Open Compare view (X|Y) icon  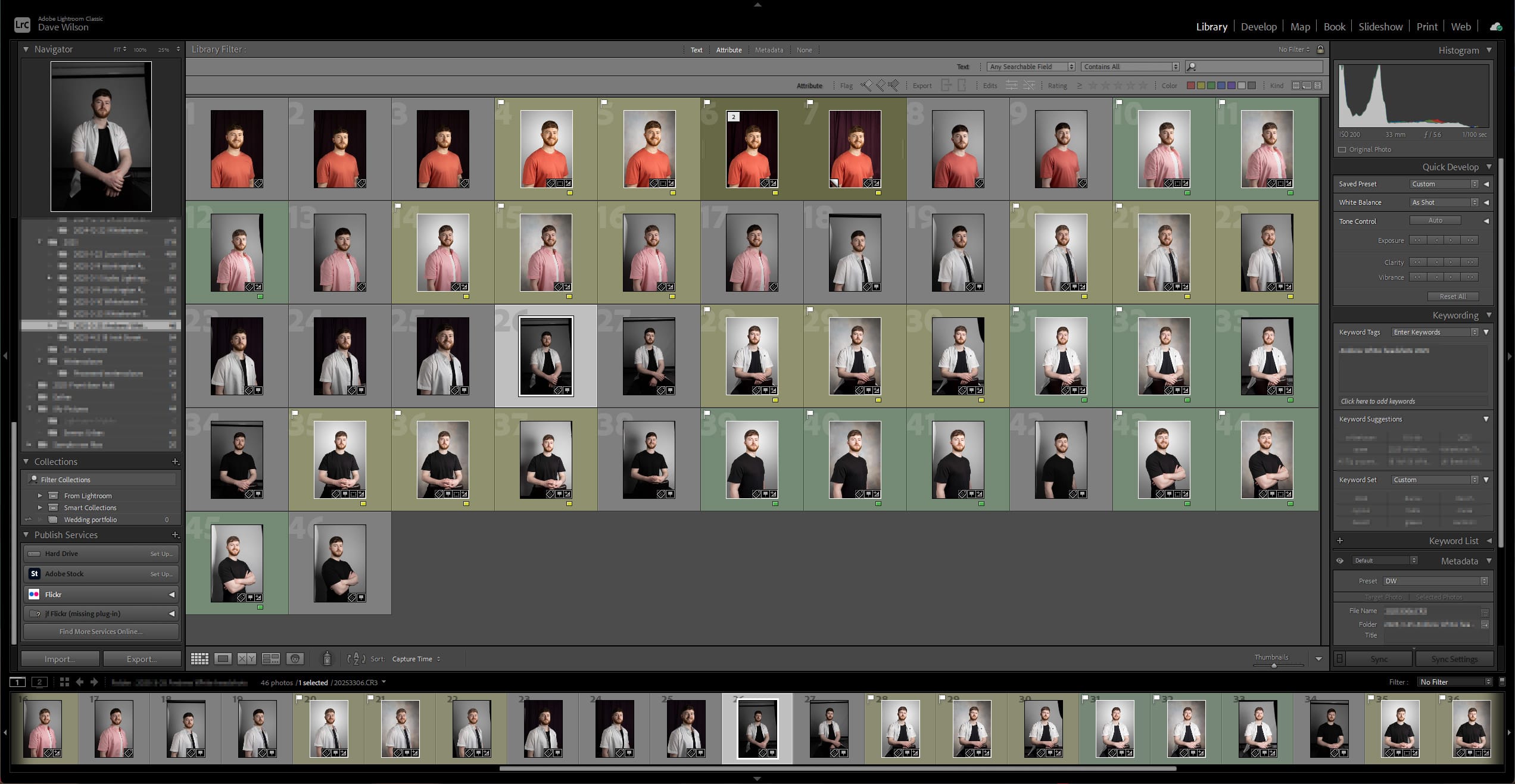click(x=247, y=658)
